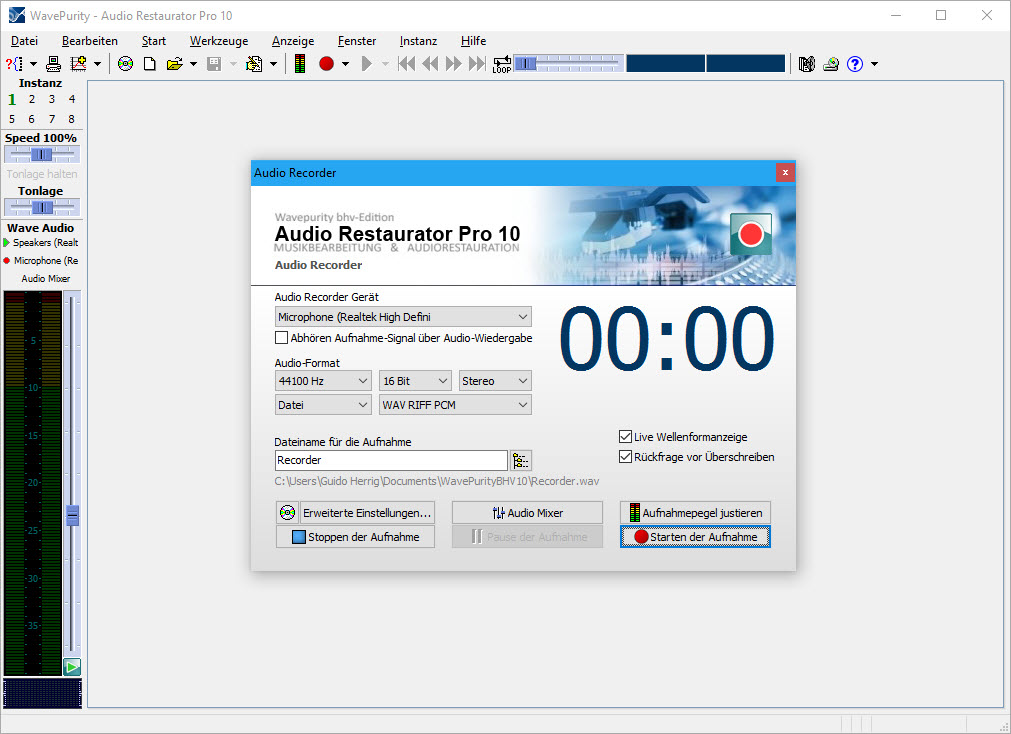Click the Audio Mixer button in dialog
Screen dimensions: 1011x734
point(527,513)
